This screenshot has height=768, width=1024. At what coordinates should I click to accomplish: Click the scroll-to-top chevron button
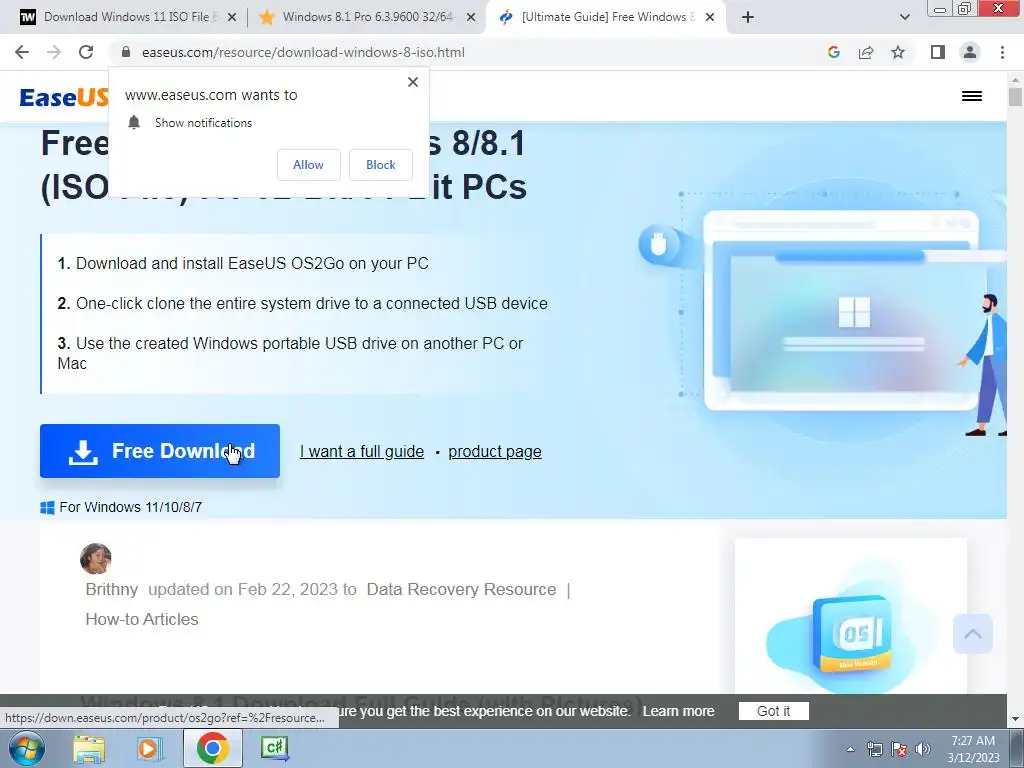pos(972,634)
